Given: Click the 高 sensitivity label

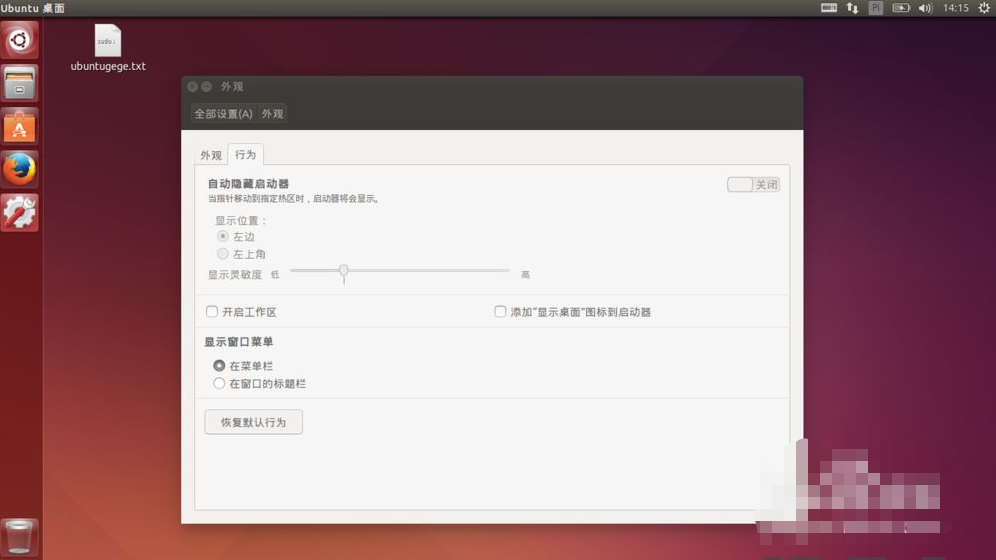Looking at the screenshot, I should tap(525, 275).
